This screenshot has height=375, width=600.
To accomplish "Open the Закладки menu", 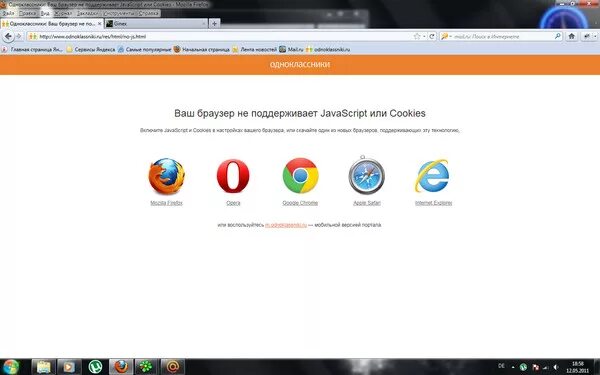I will click(x=88, y=13).
